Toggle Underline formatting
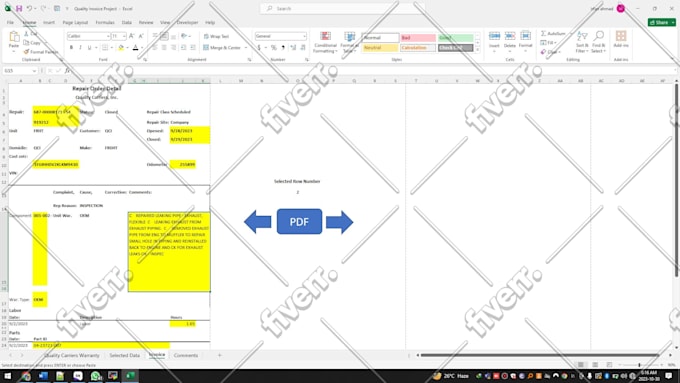The height and width of the screenshot is (383, 680). click(x=89, y=47)
